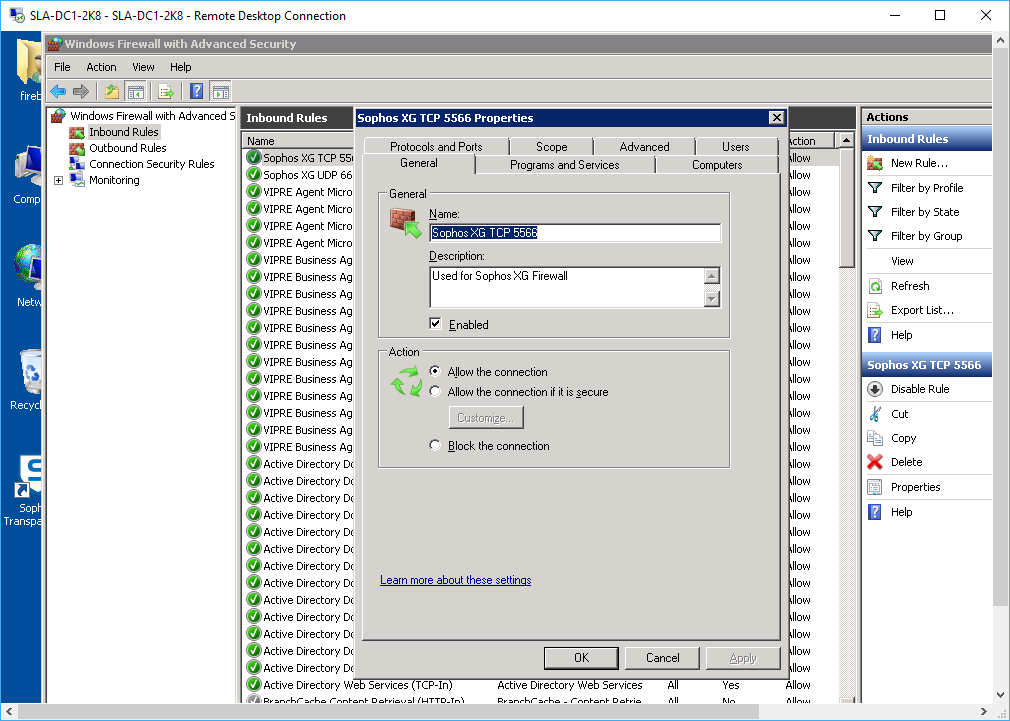The height and width of the screenshot is (721, 1010).
Task: Click the Inbound Rules tree icon
Action: point(77,132)
